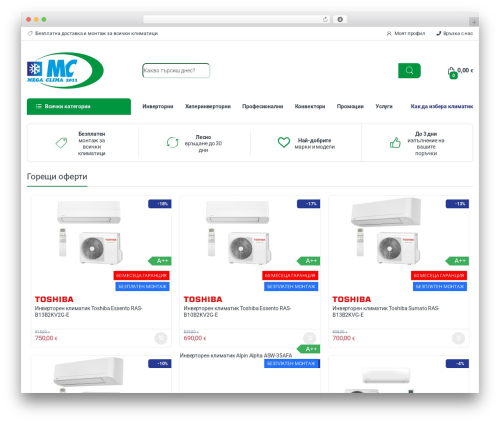This screenshot has height=423, width=500.
Task: Click the refresh arrows easy return icon
Action: 172,142
